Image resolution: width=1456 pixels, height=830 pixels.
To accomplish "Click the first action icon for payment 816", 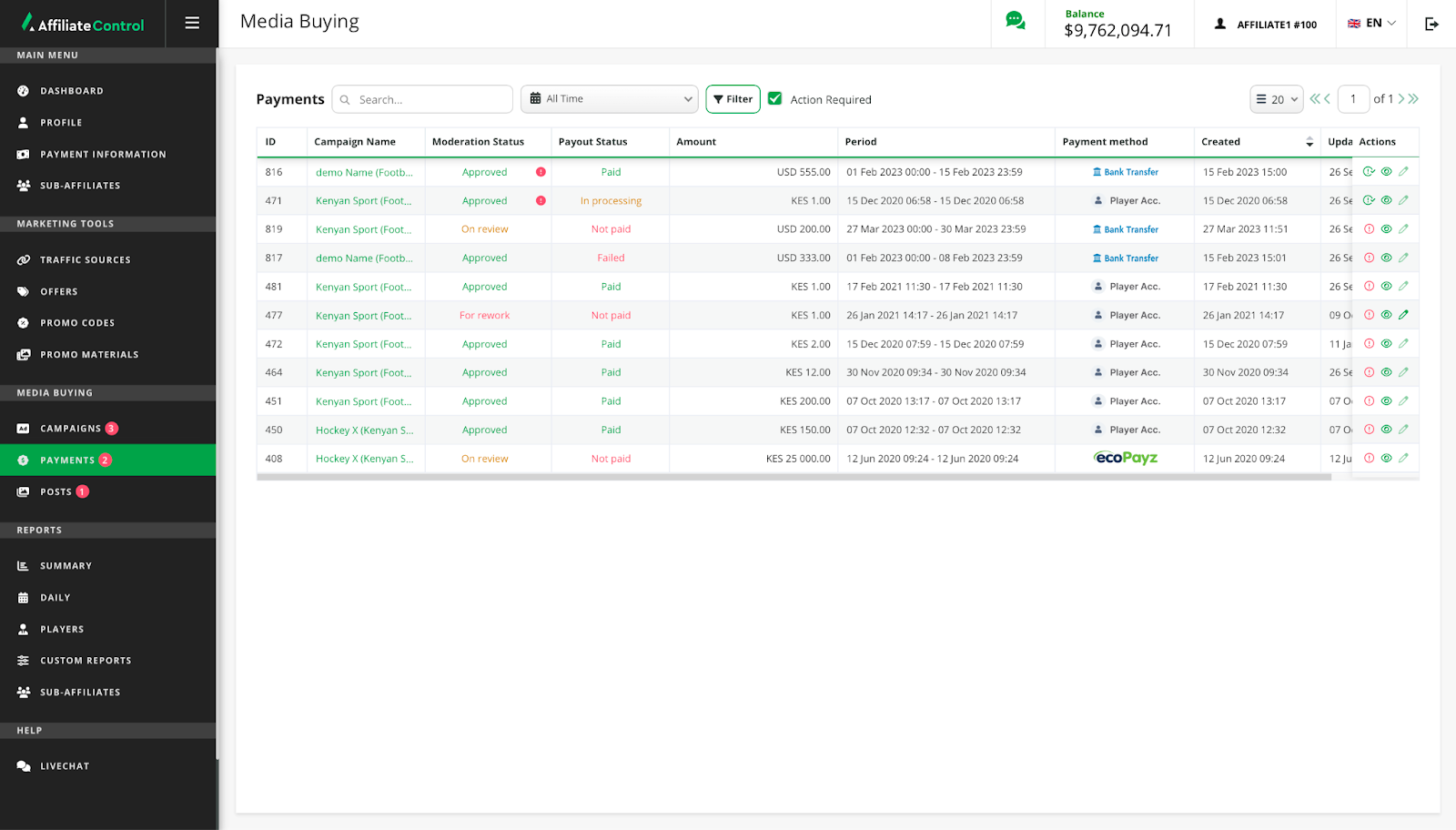I will pos(1369,171).
